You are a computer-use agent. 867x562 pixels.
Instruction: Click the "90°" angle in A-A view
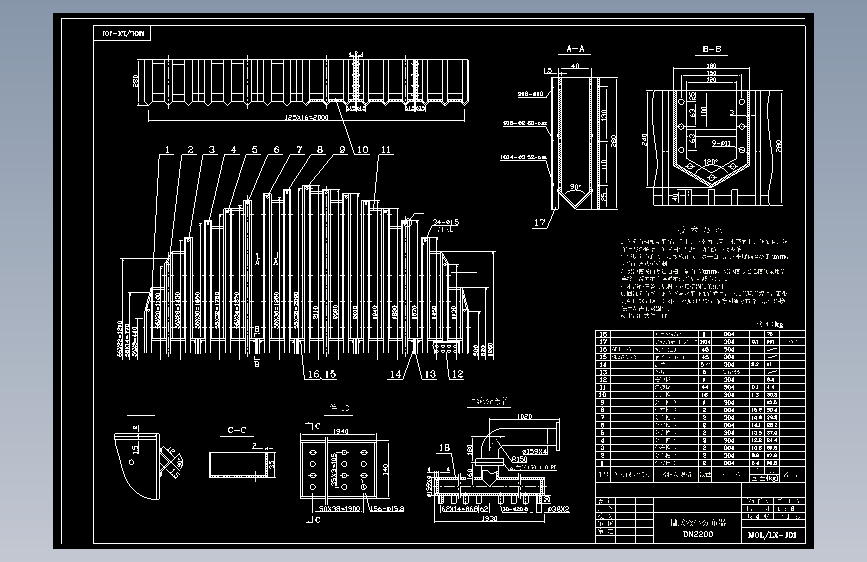(x=575, y=188)
